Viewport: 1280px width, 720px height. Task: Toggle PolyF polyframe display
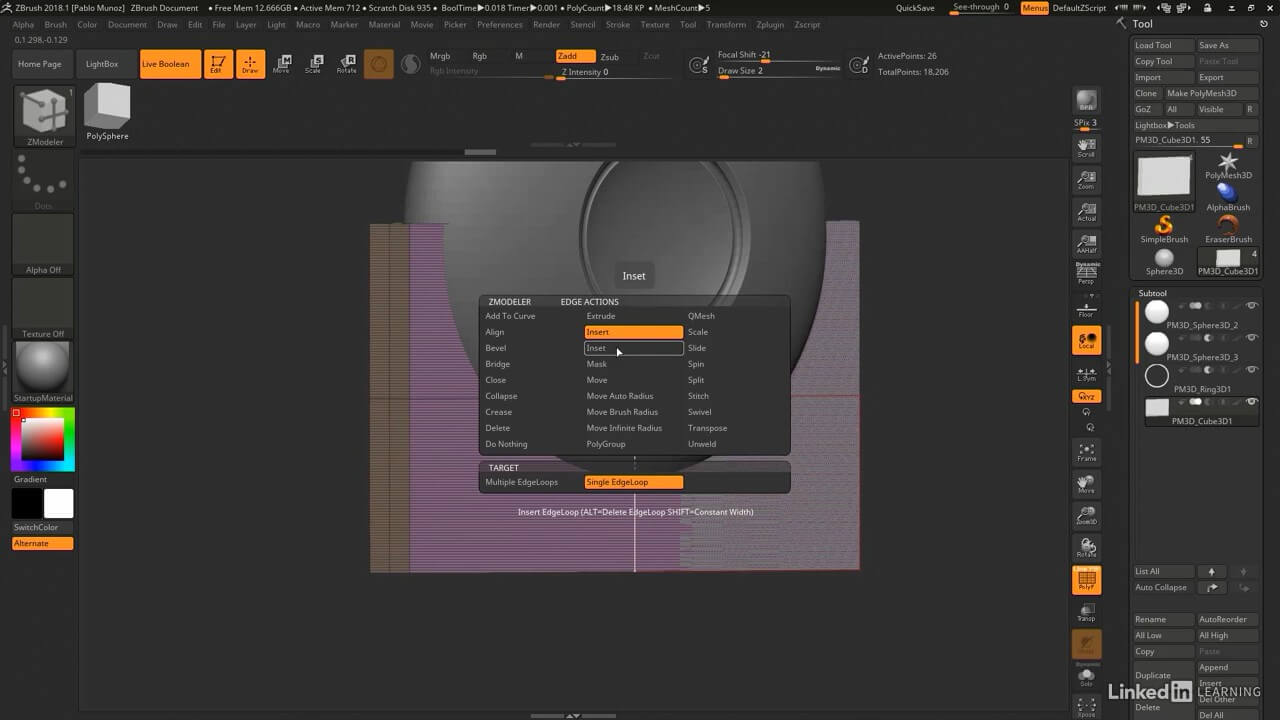coord(1086,580)
